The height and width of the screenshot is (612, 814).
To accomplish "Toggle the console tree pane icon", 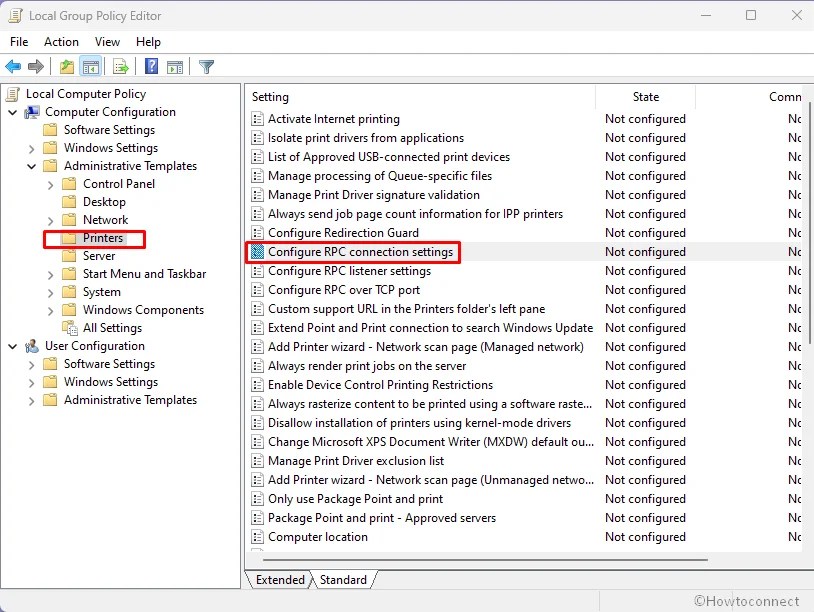I will 90,66.
